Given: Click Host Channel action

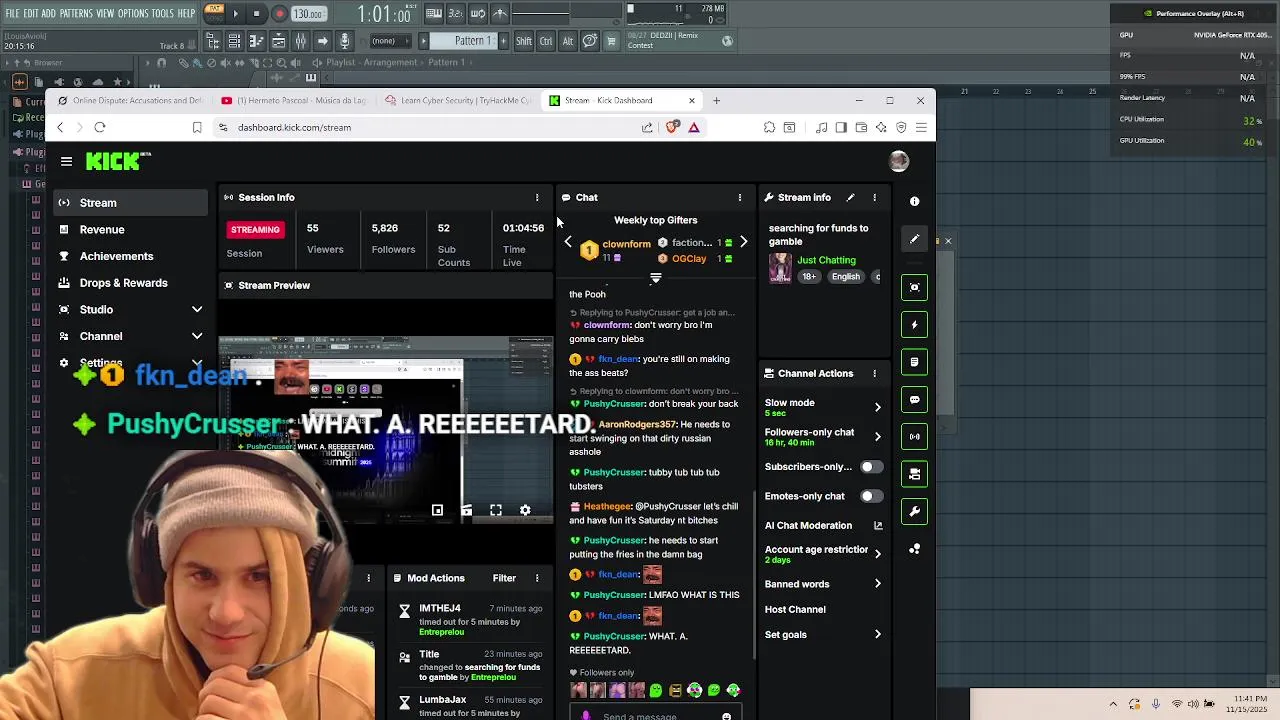Looking at the screenshot, I should tap(795, 609).
